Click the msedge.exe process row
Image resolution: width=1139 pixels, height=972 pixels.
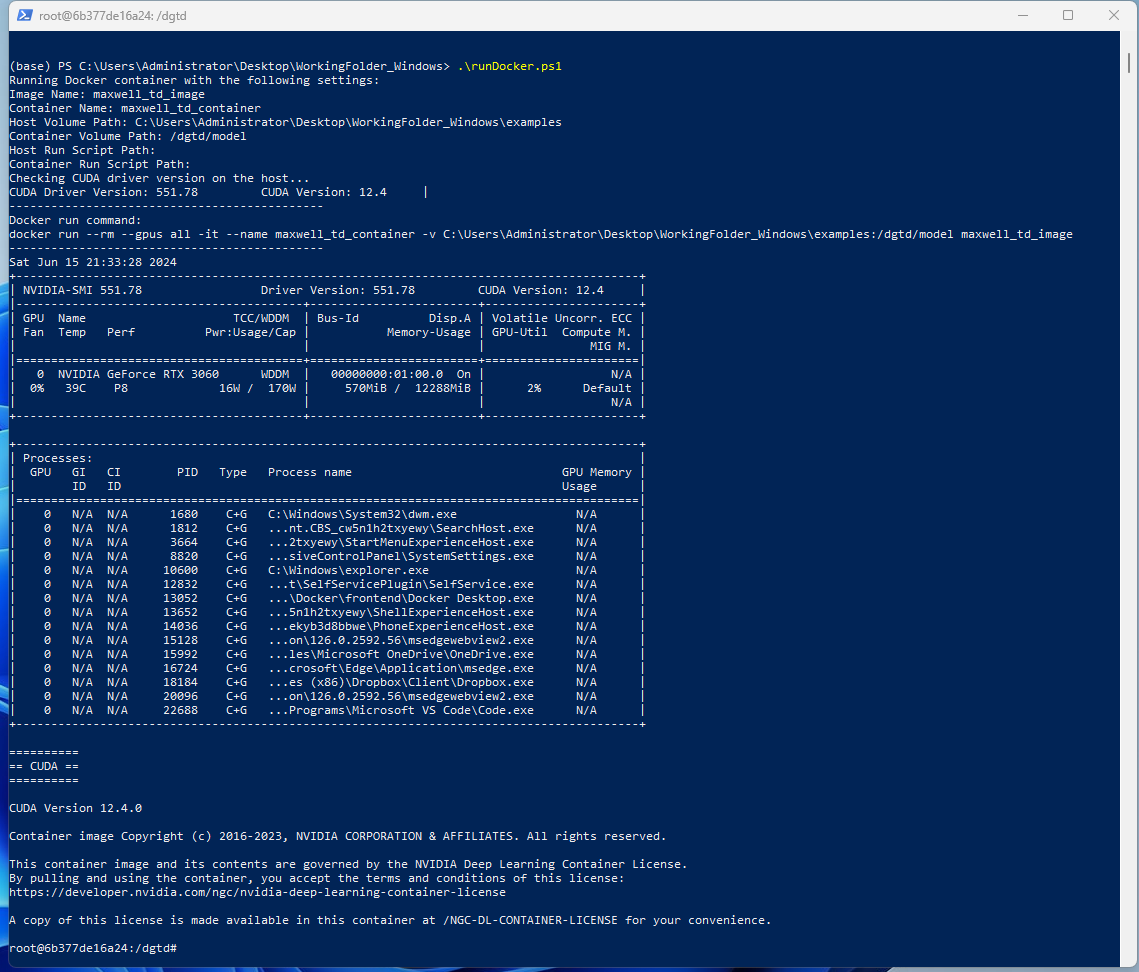tap(327, 668)
